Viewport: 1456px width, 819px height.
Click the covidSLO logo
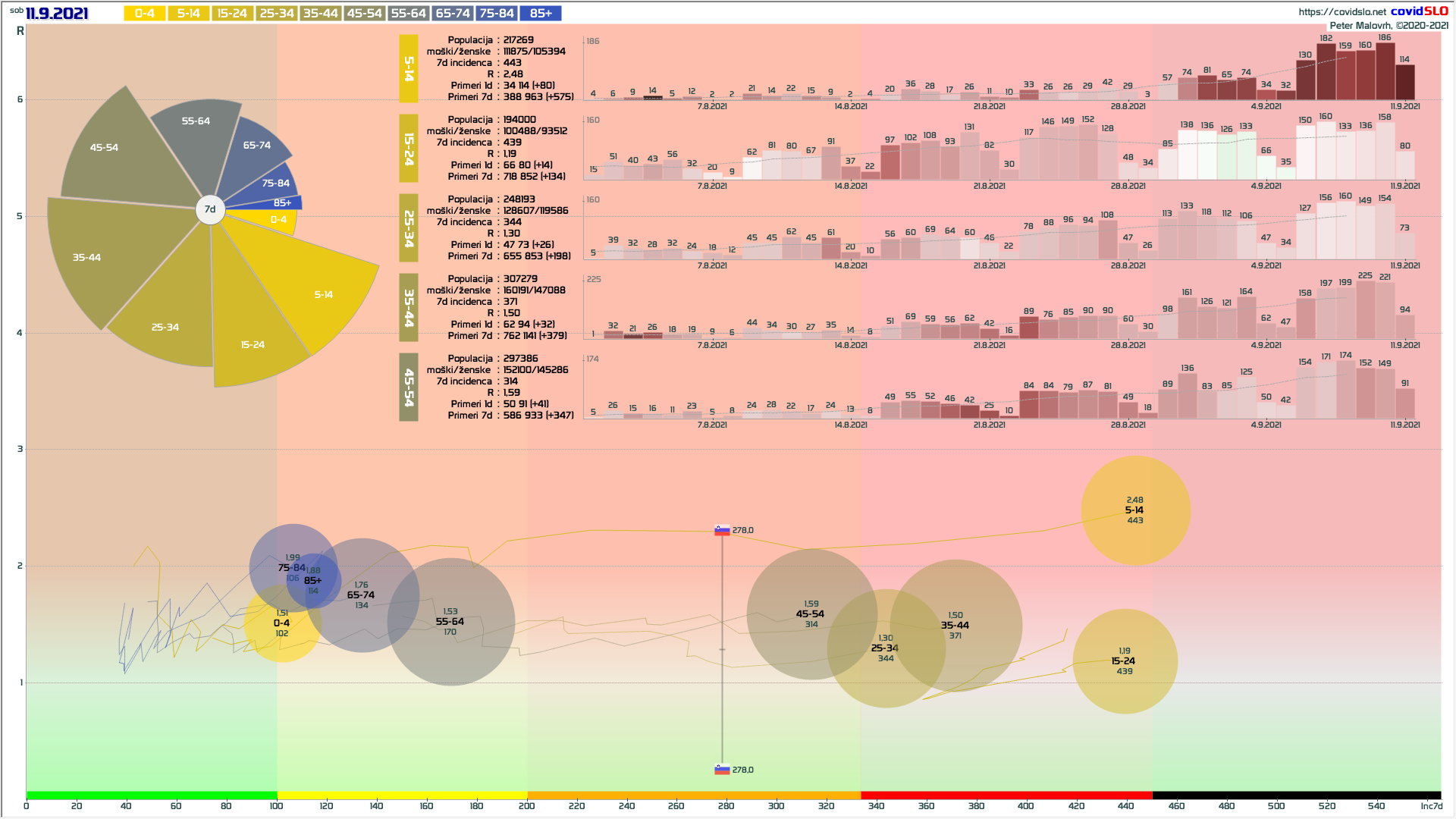coord(1419,11)
